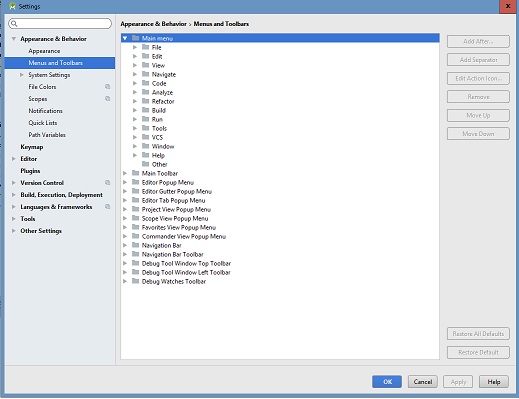Click the Android Studio icon in title bar
This screenshot has width=519, height=399.
[x=13, y=6]
